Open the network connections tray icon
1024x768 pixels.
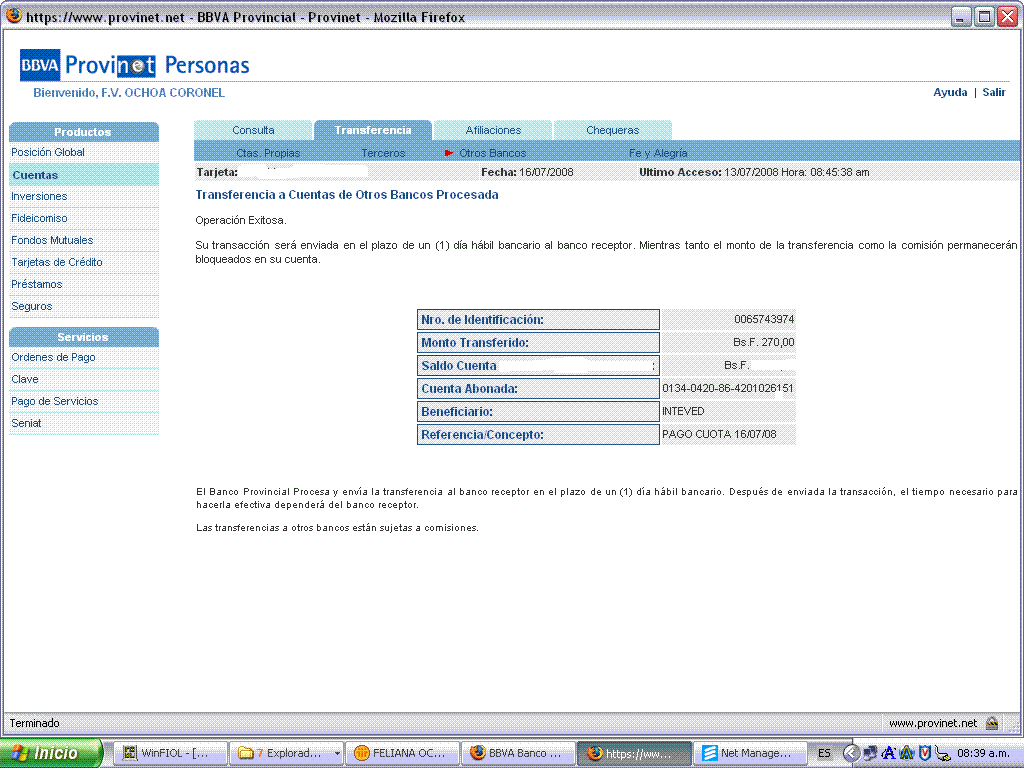(x=869, y=753)
